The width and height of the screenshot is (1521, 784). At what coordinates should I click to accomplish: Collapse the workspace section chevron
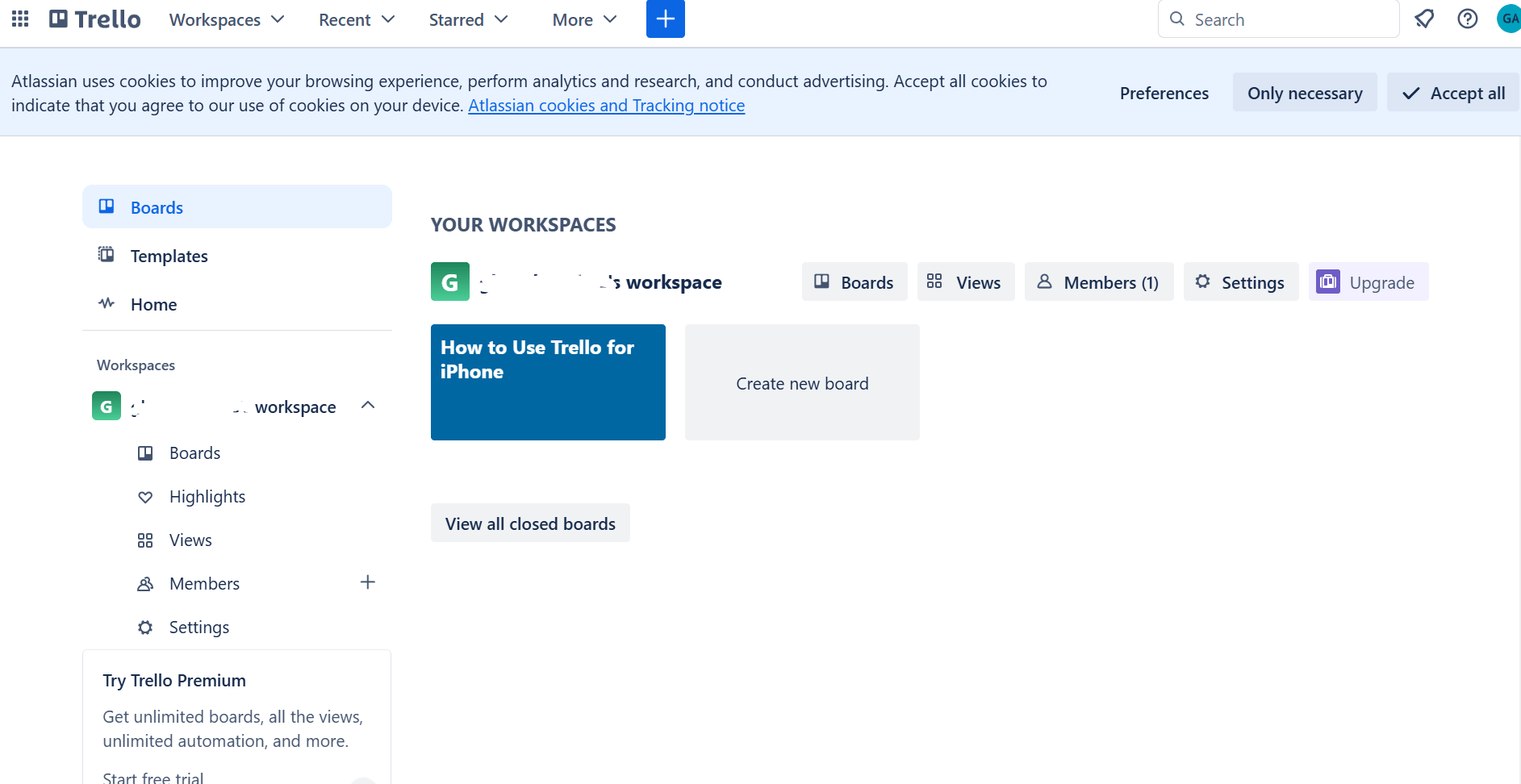[368, 405]
